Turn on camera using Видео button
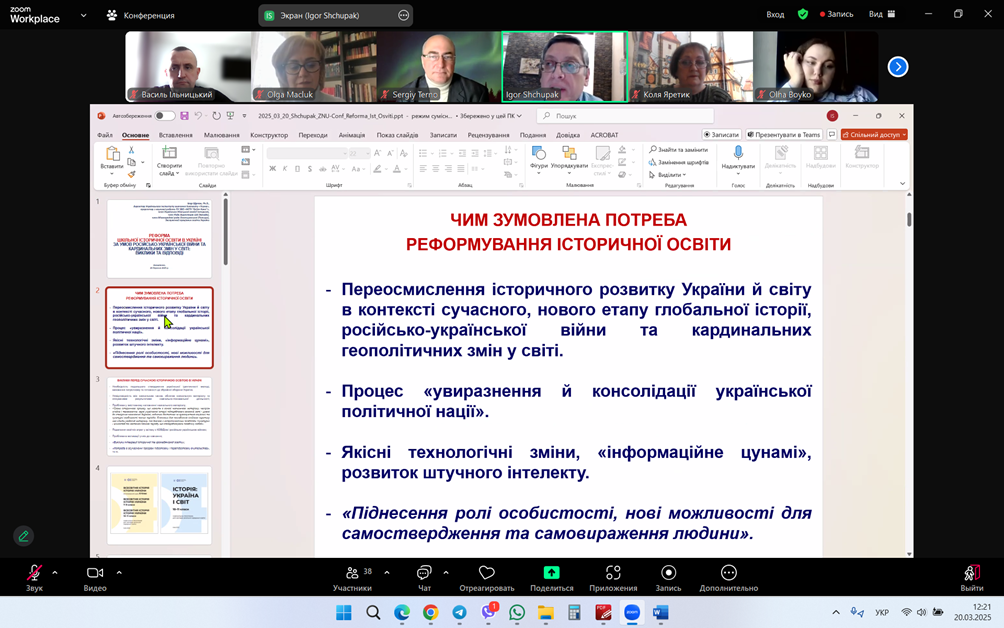This screenshot has height=628, width=1004. [95, 573]
